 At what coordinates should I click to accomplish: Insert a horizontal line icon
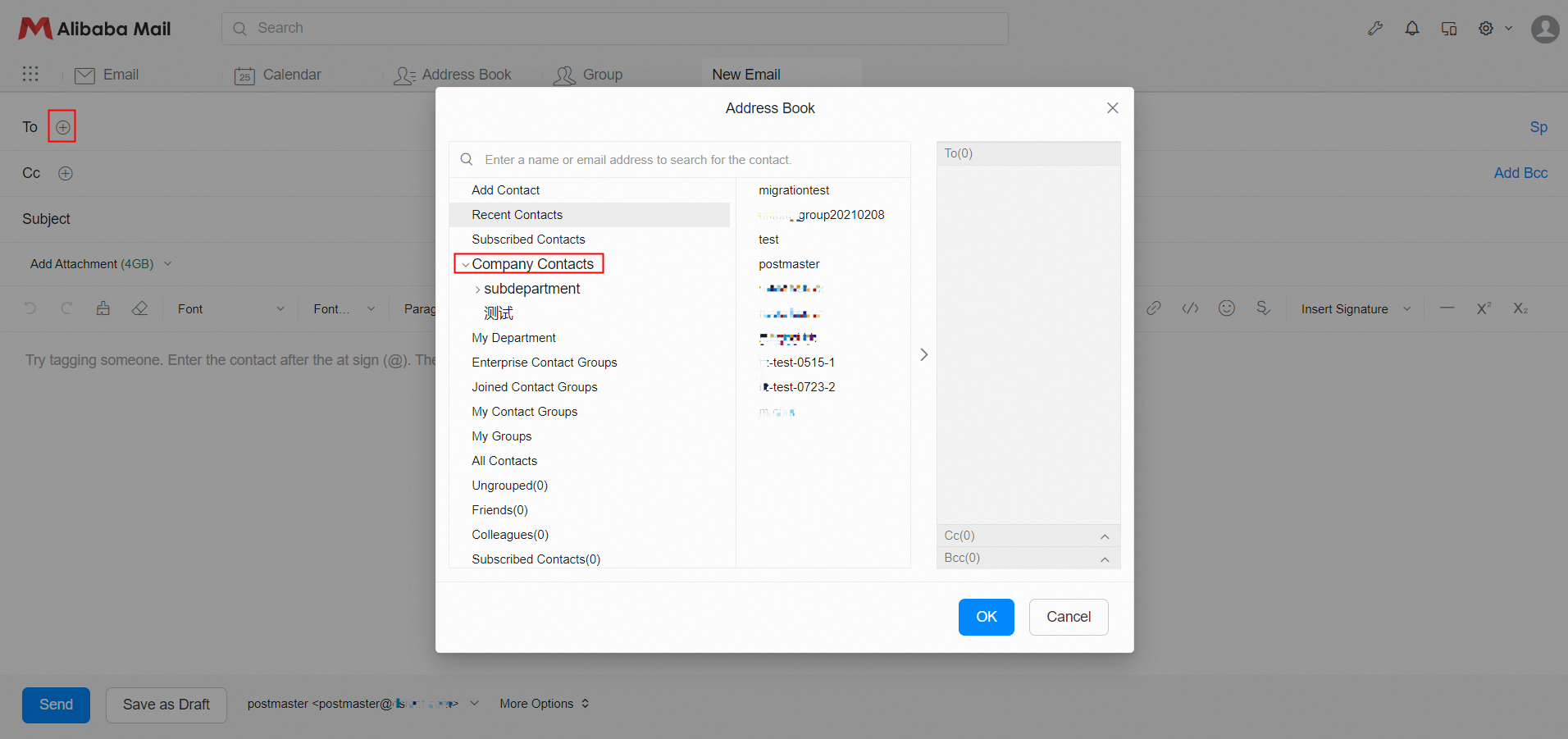tap(1447, 308)
